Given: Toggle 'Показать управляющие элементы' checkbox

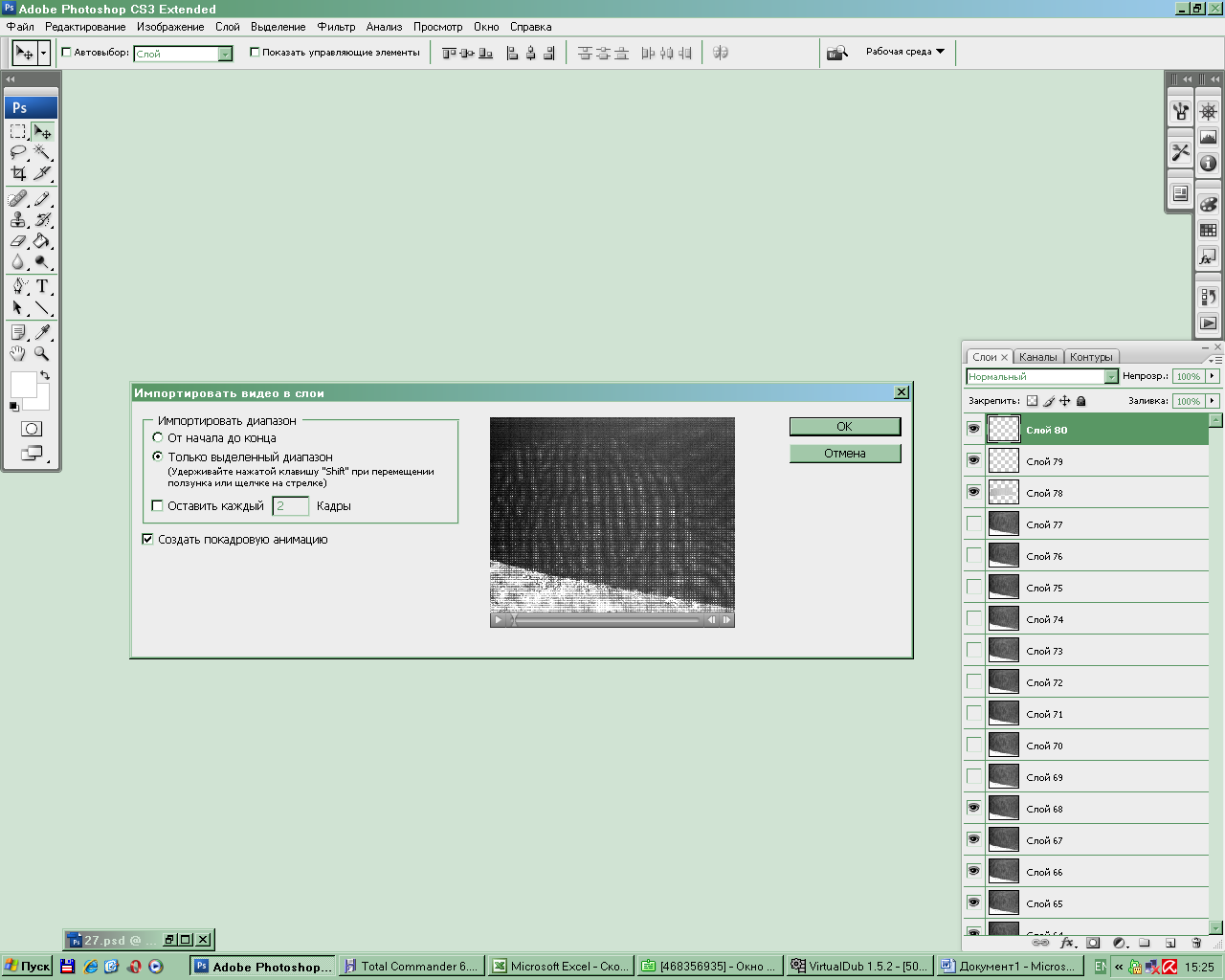Looking at the screenshot, I should click(x=255, y=52).
